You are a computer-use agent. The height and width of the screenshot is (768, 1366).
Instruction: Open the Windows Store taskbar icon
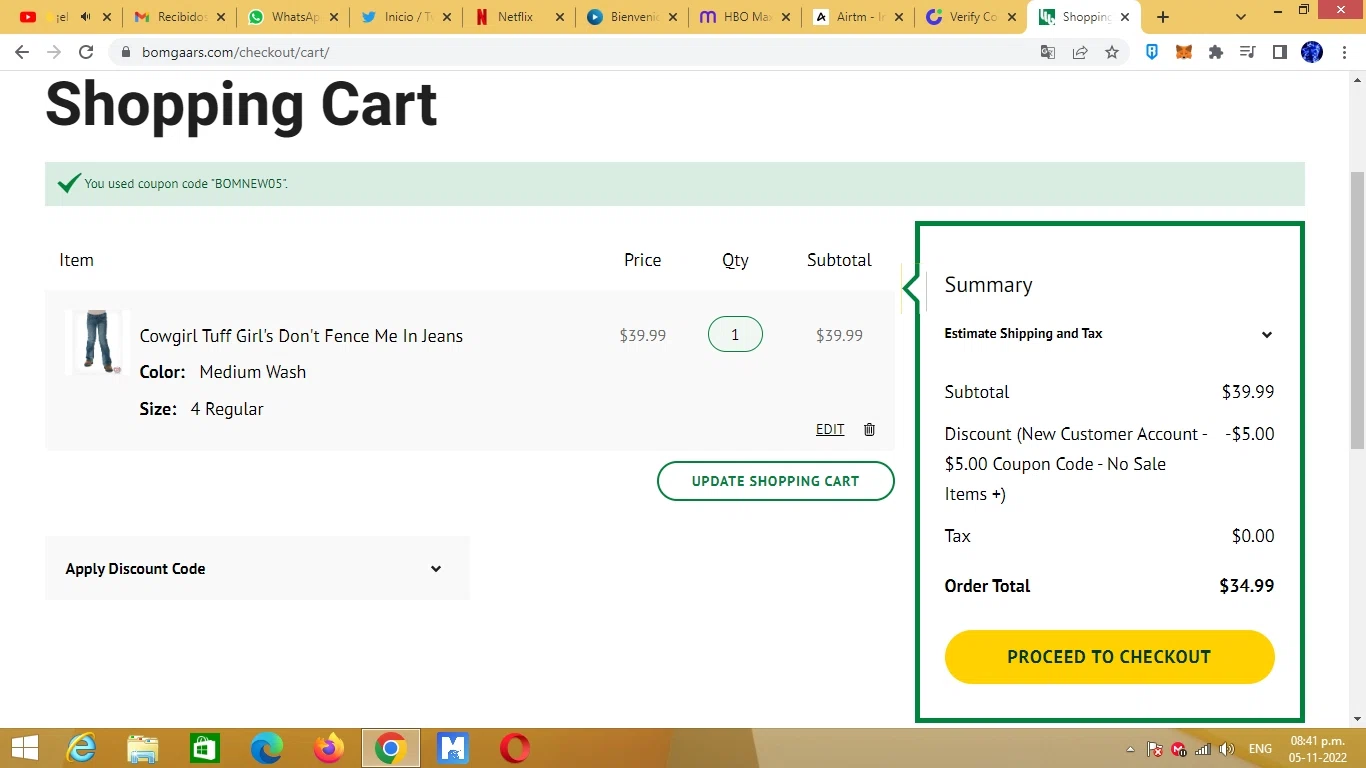(x=205, y=748)
